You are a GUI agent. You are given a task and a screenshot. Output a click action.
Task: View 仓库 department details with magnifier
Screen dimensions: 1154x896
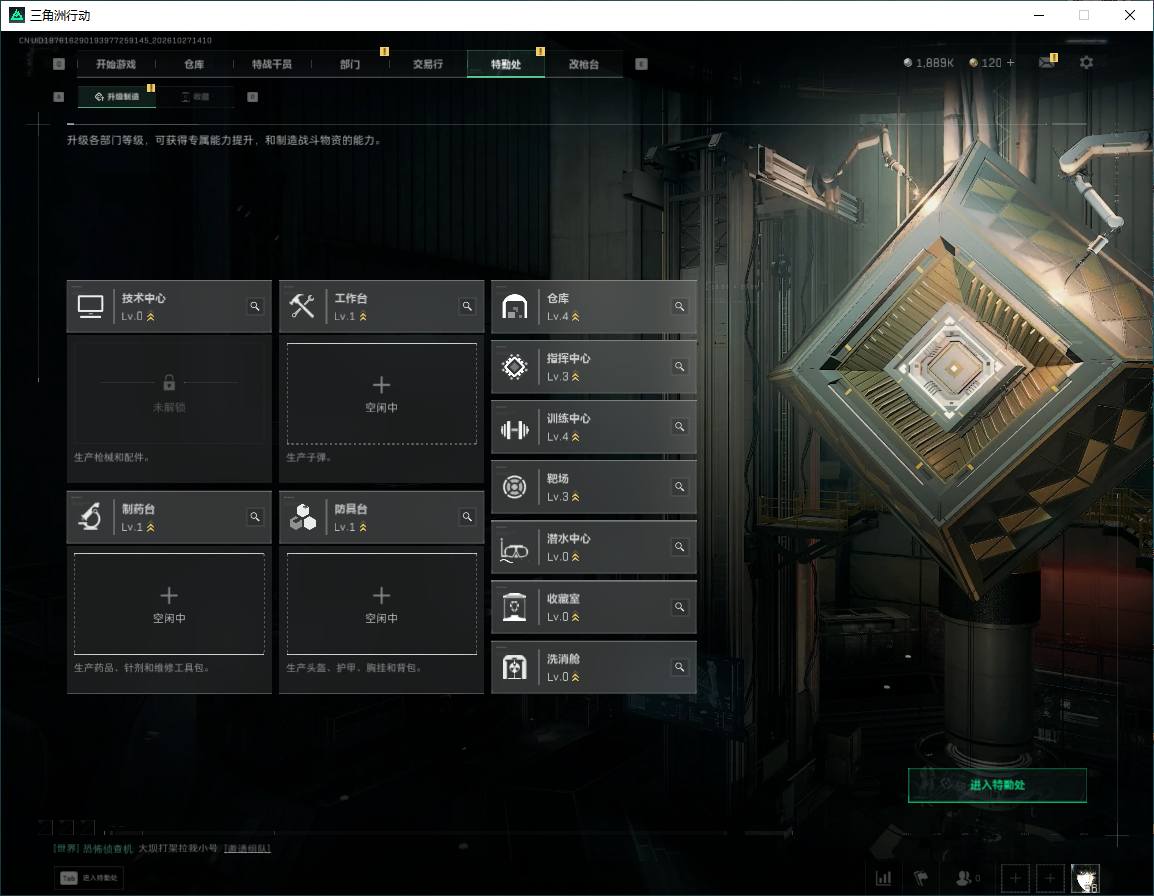coord(679,306)
